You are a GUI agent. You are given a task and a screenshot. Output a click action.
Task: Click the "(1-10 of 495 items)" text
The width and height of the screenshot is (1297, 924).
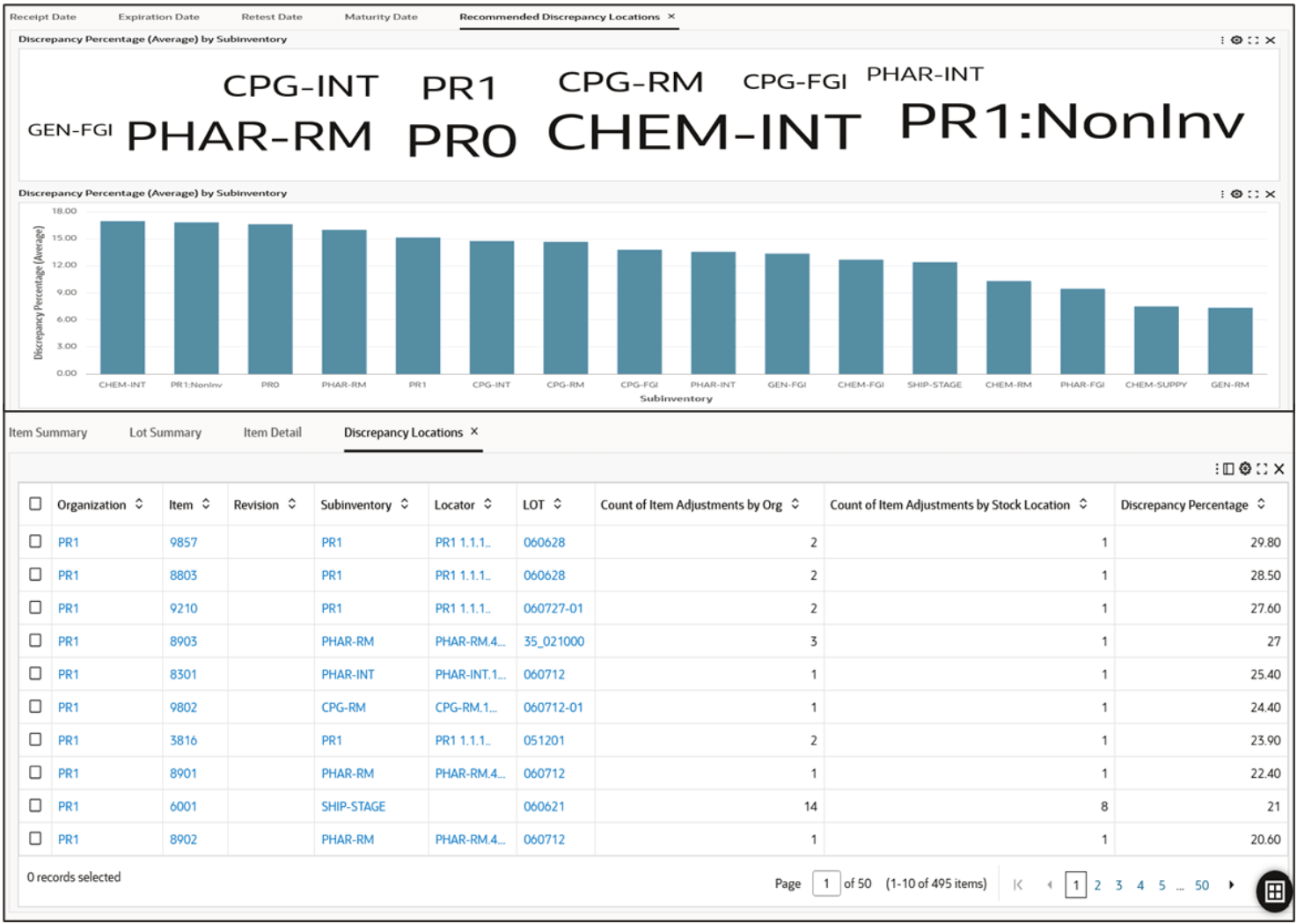tap(936, 884)
